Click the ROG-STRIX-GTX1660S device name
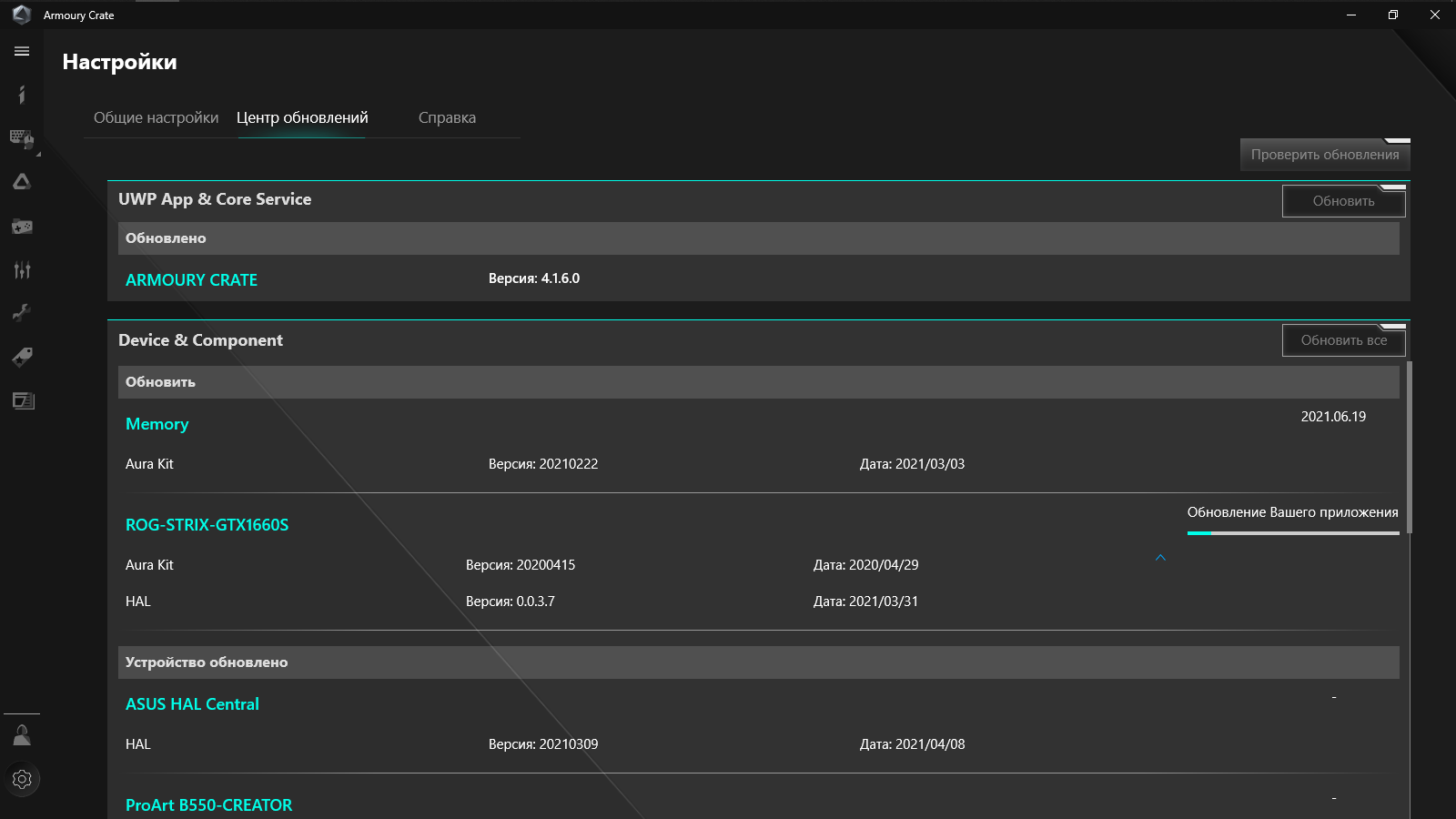Image resolution: width=1456 pixels, height=819 pixels. click(x=207, y=525)
